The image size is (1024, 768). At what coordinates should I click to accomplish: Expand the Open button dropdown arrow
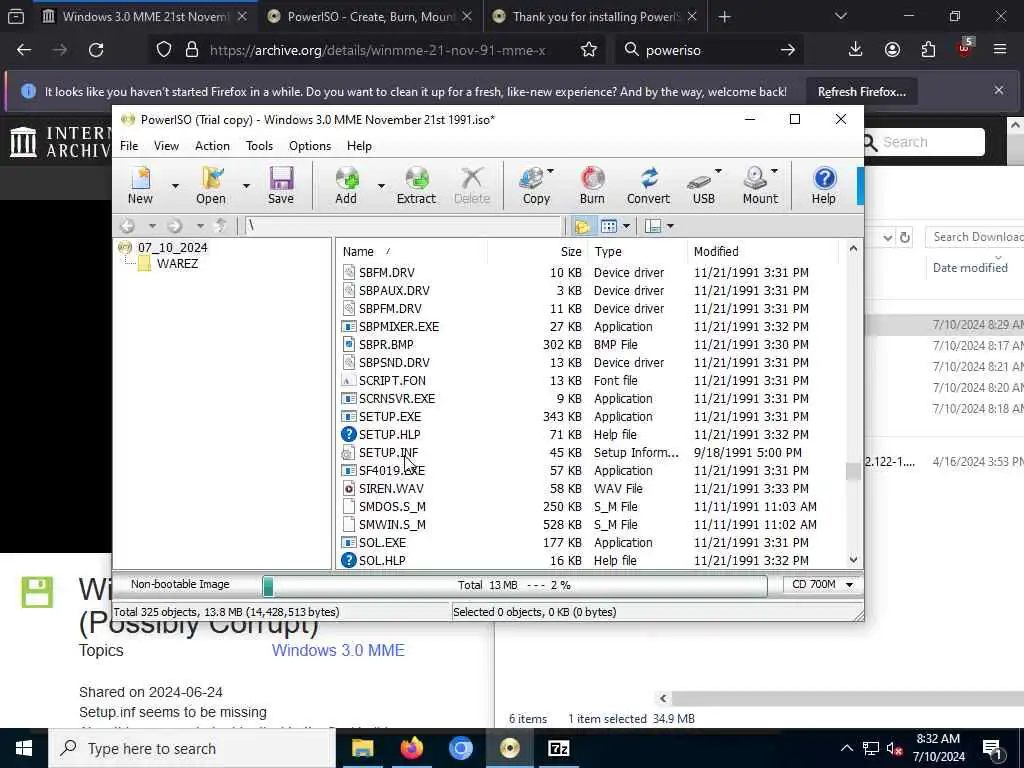click(246, 186)
